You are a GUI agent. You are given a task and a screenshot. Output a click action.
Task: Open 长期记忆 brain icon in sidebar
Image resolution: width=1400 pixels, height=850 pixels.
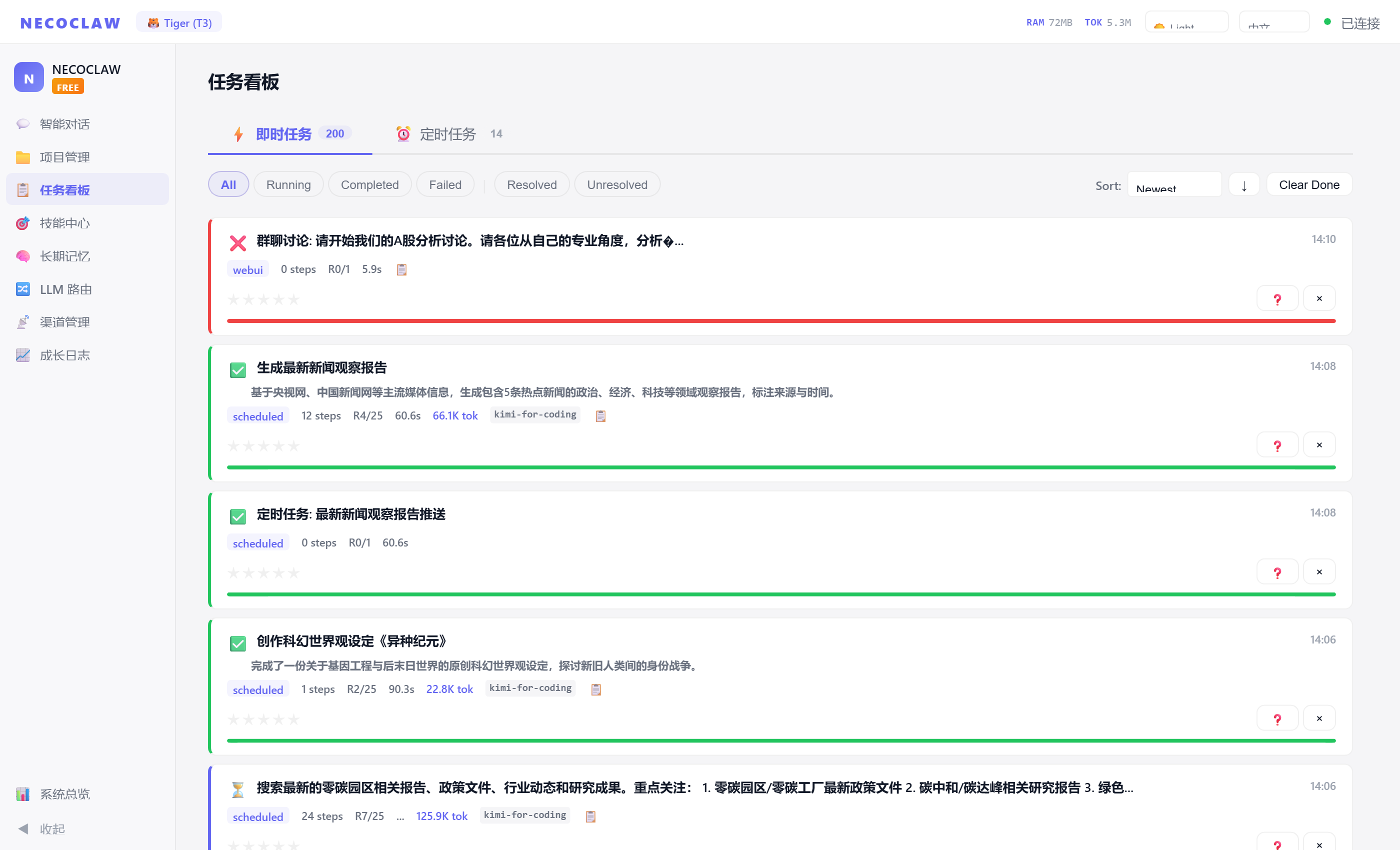pos(22,256)
